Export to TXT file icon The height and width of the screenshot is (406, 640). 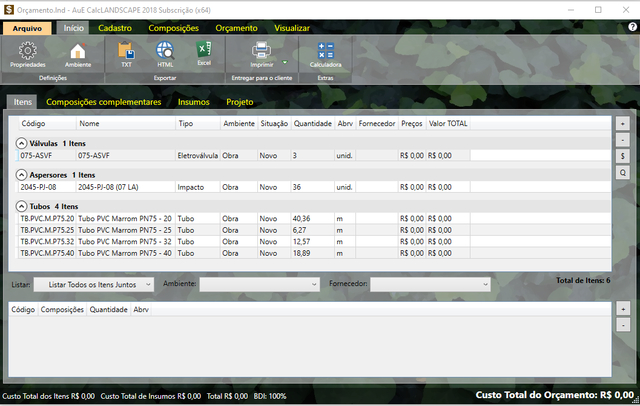click(x=126, y=50)
